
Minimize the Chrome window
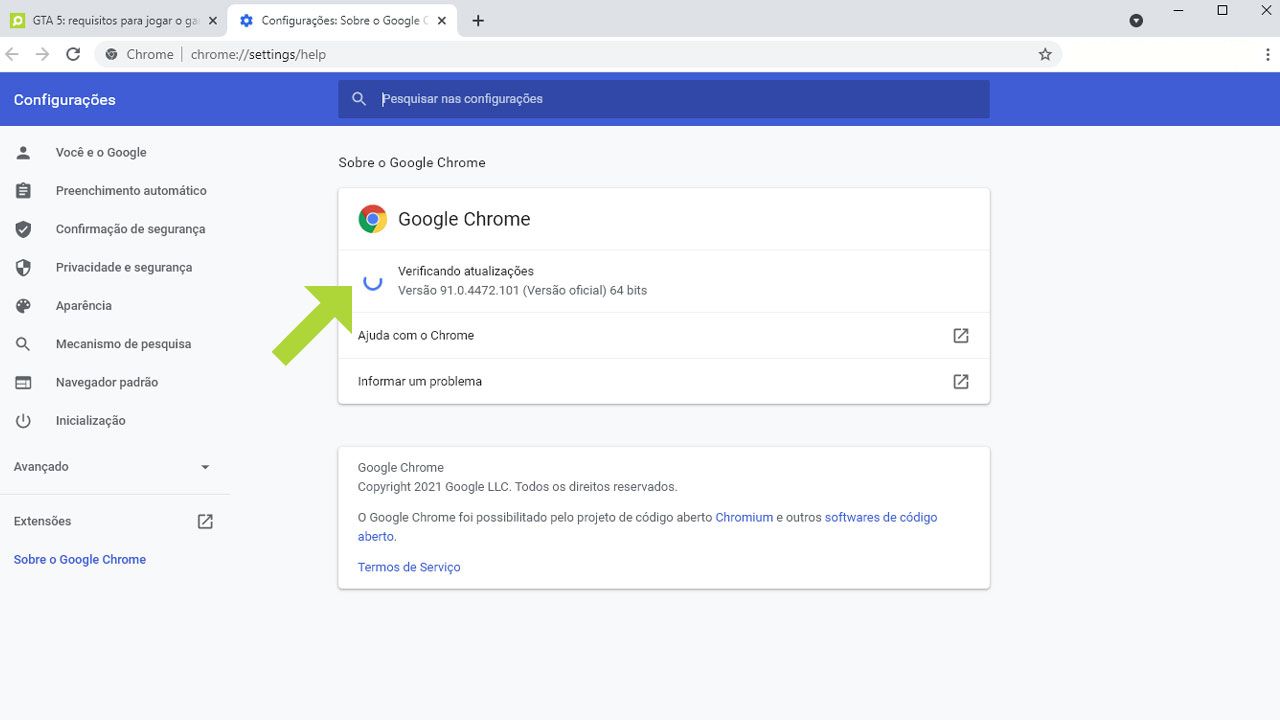pyautogui.click(x=1176, y=10)
